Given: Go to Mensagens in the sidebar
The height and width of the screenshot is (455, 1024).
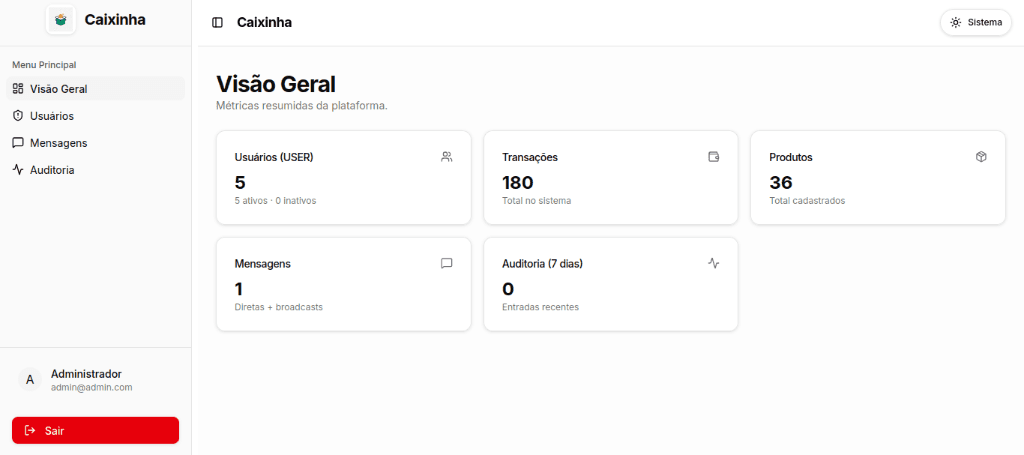Looking at the screenshot, I should pos(95,143).
